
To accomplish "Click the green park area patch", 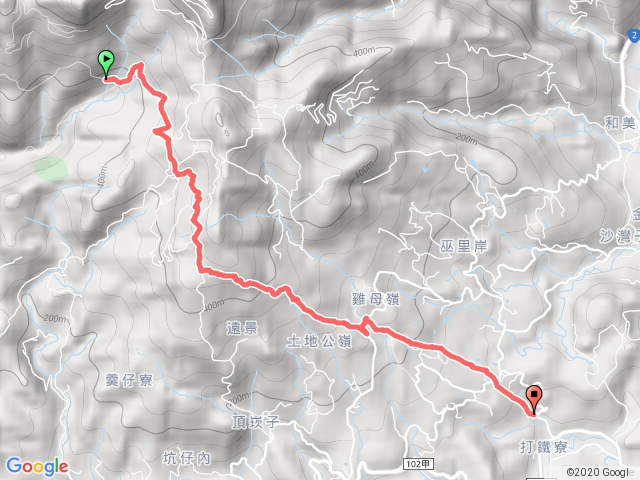I will pyautogui.click(x=51, y=169).
